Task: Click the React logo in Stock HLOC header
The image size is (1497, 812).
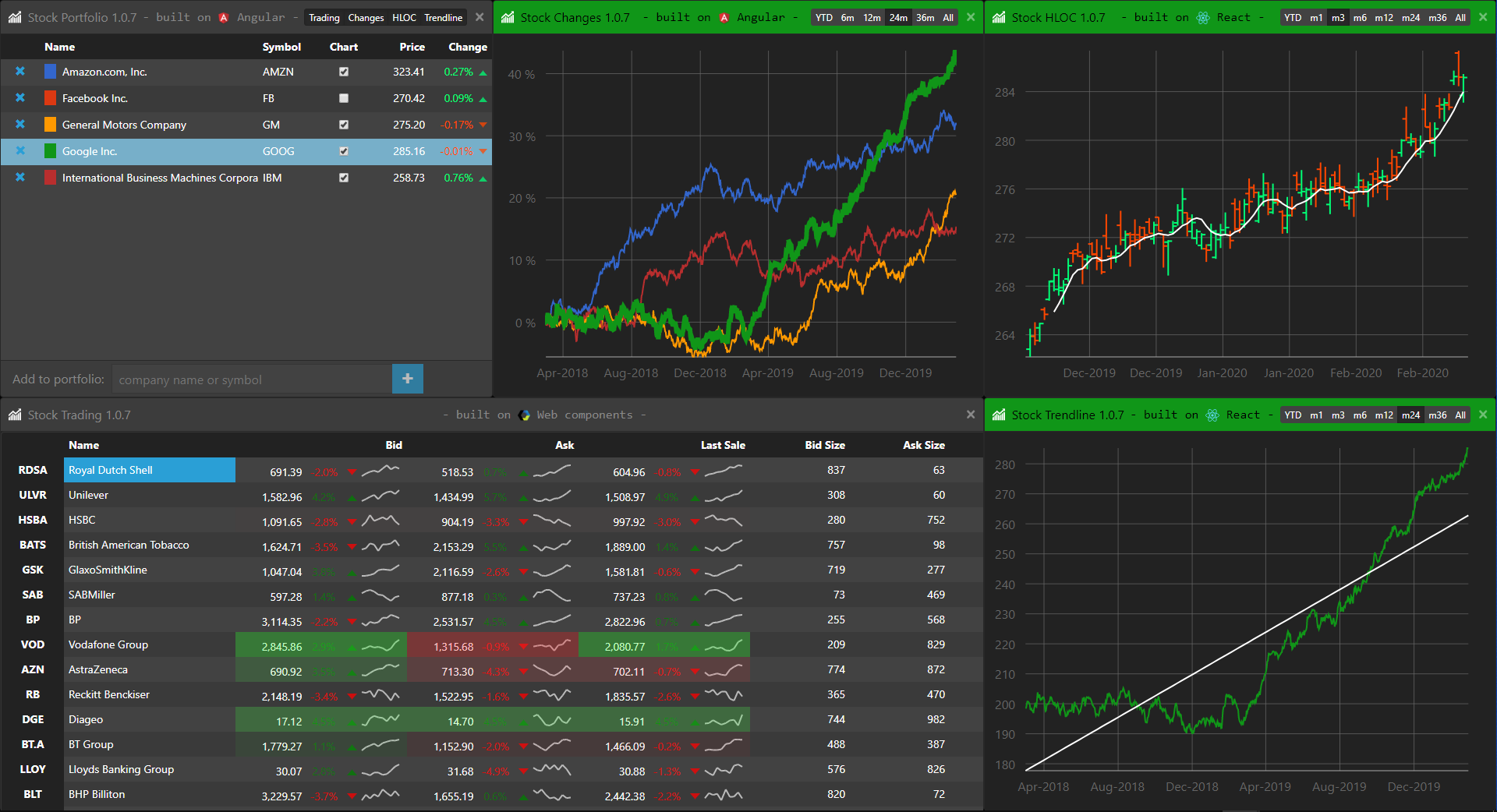Action: 1204,16
